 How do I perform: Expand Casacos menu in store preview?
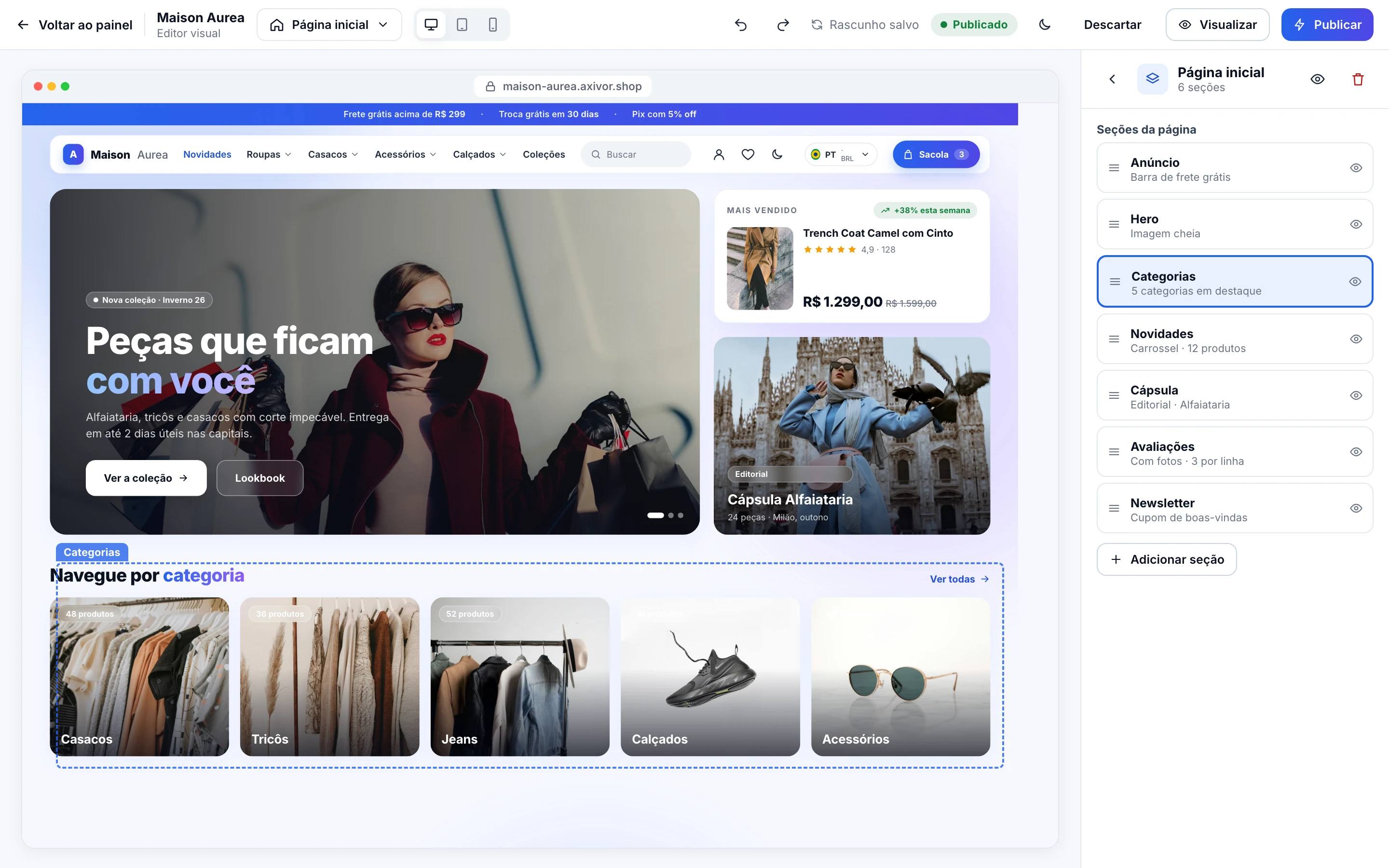(x=333, y=154)
